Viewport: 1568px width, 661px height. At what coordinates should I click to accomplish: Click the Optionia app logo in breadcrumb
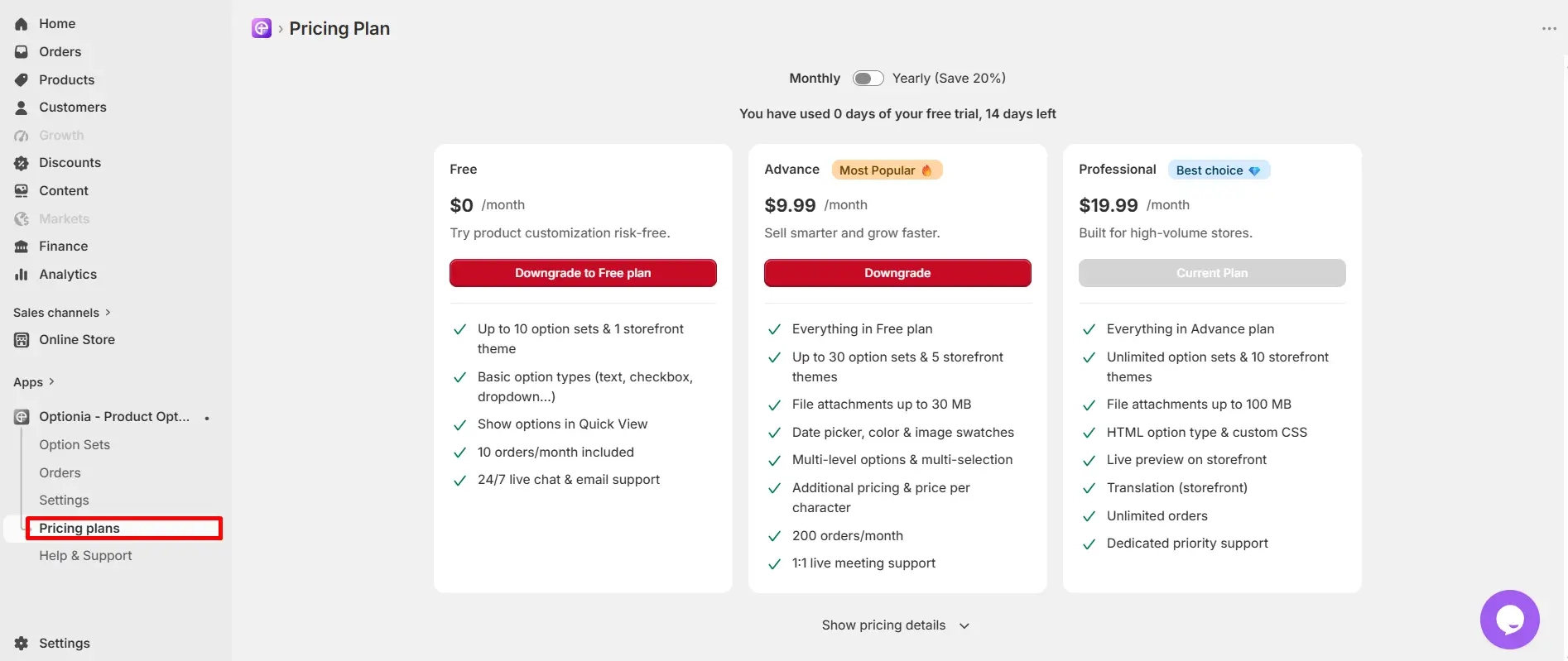(x=262, y=28)
